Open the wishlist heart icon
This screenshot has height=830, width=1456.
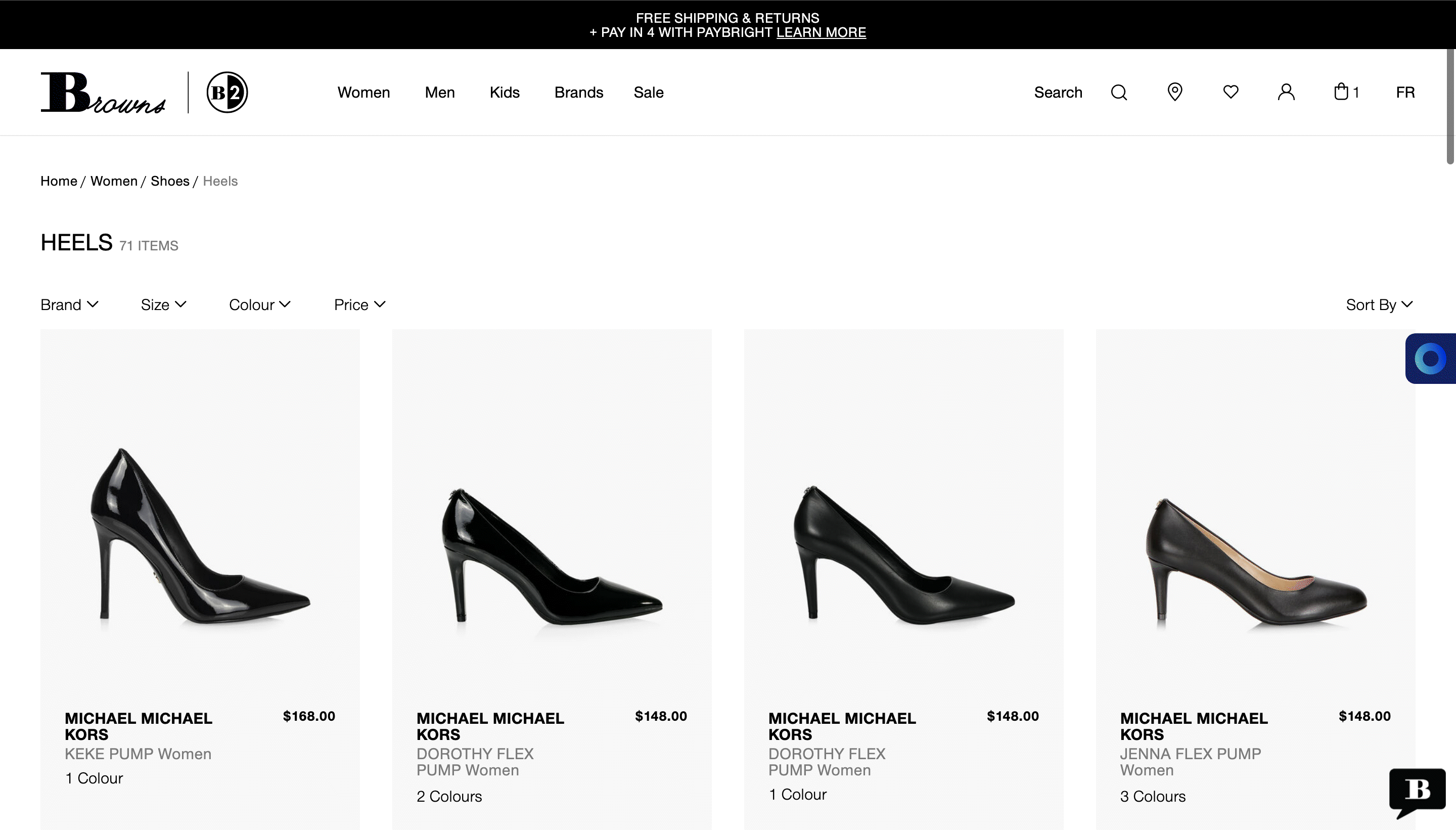click(x=1231, y=92)
